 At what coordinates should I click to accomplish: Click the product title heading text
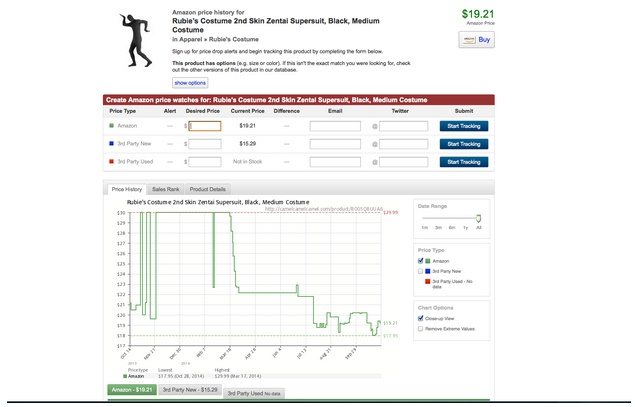coord(276,25)
